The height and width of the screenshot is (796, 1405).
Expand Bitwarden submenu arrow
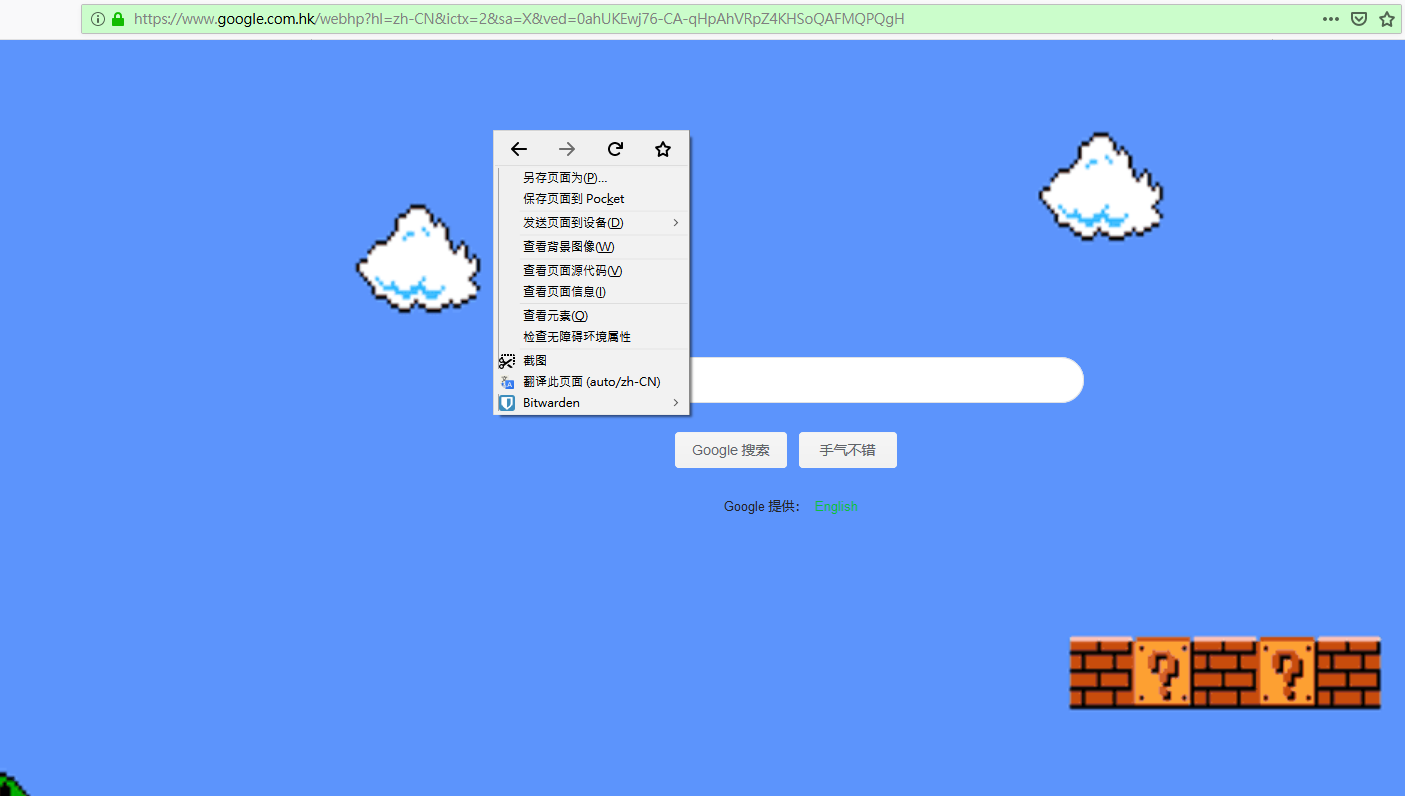676,403
